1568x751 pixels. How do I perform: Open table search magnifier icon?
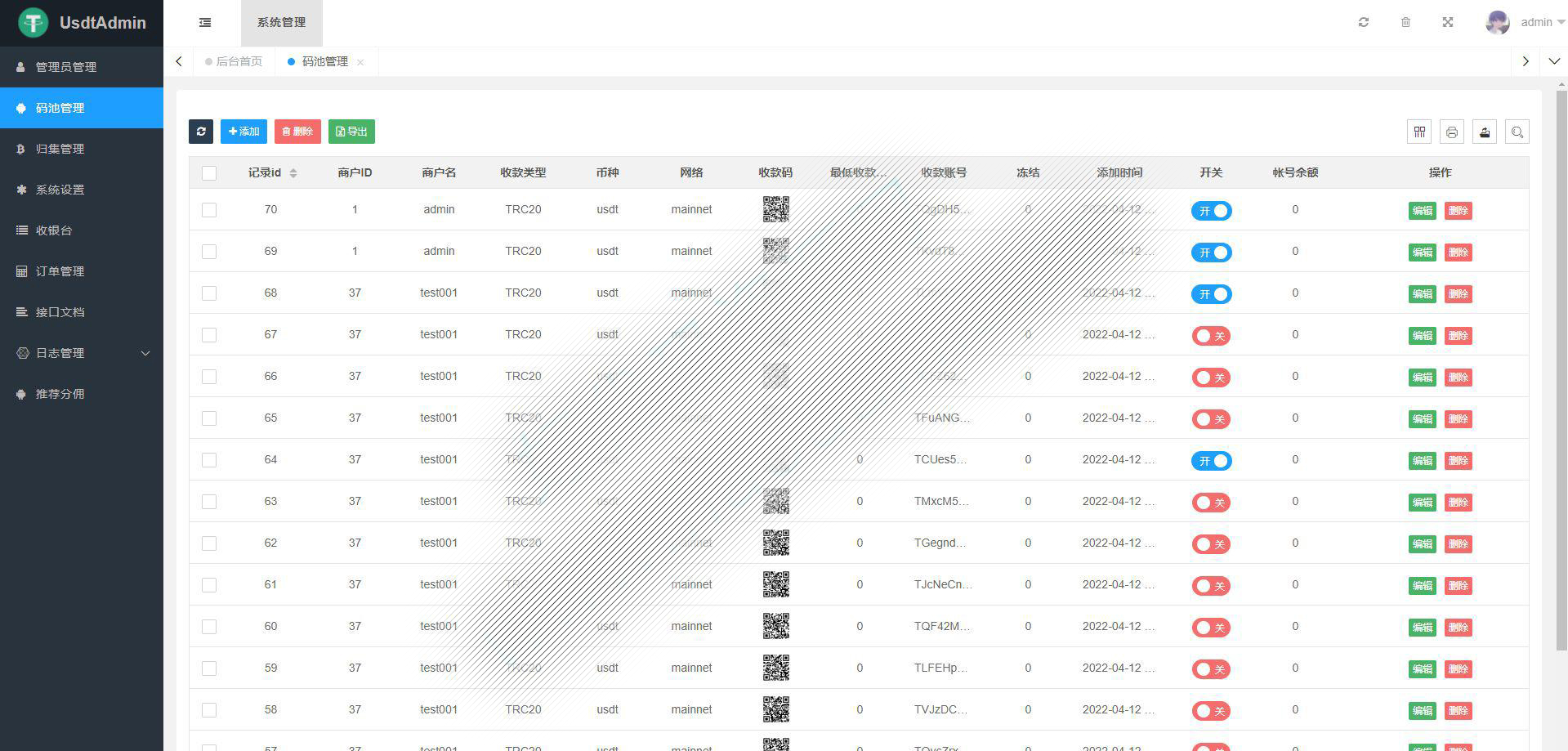[x=1517, y=132]
